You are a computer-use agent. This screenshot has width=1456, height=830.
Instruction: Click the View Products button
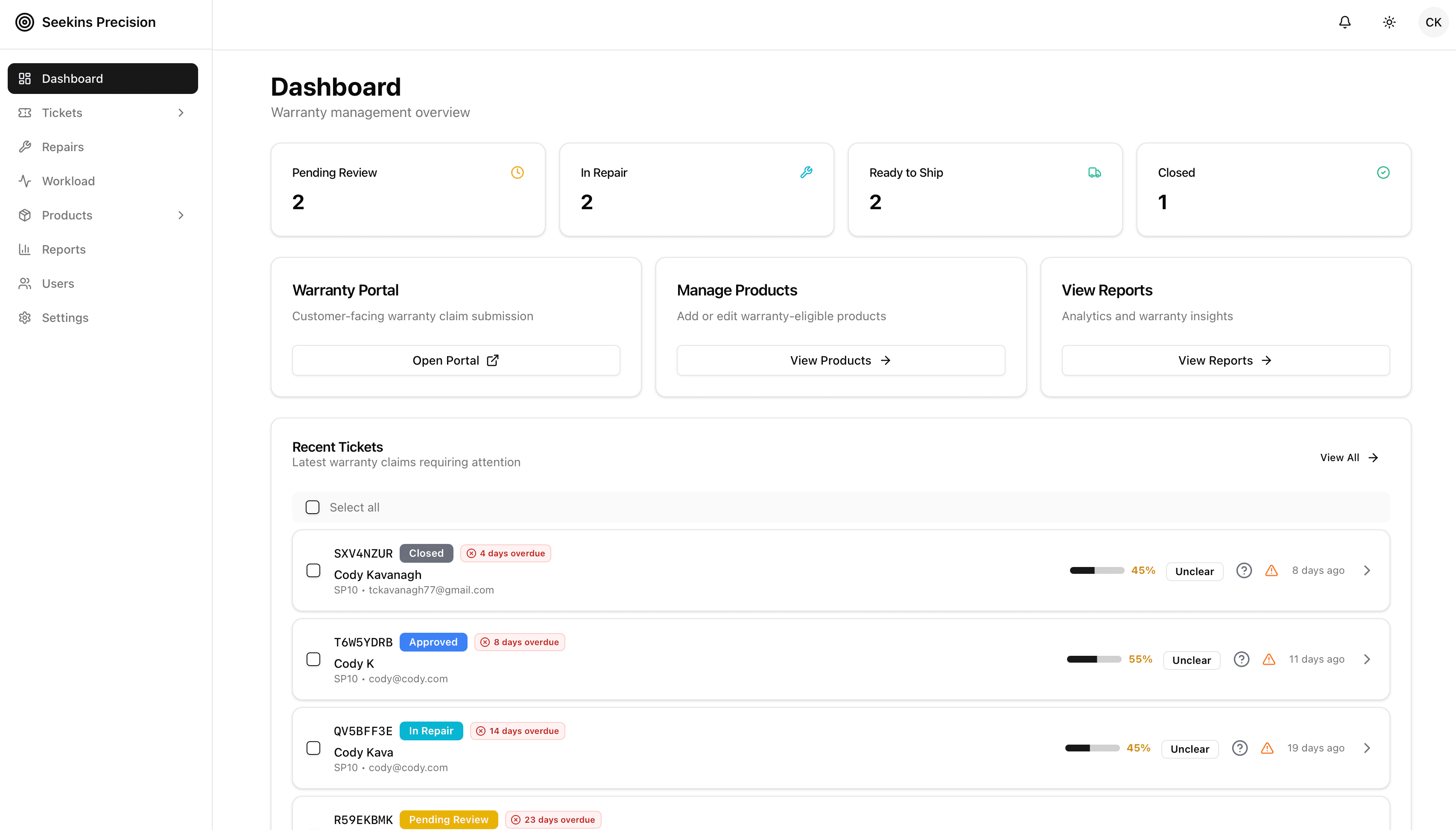[x=841, y=360]
